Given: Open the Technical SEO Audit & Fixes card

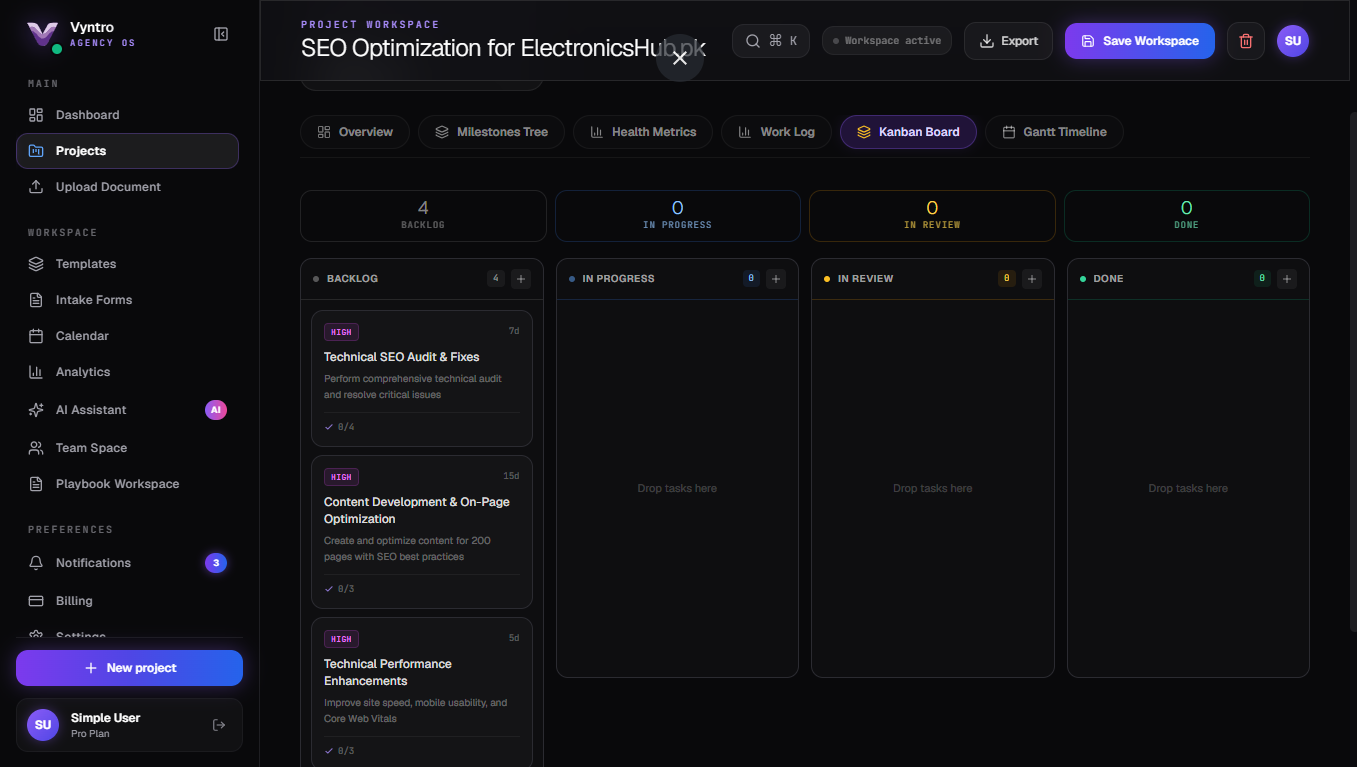Looking at the screenshot, I should (x=422, y=378).
